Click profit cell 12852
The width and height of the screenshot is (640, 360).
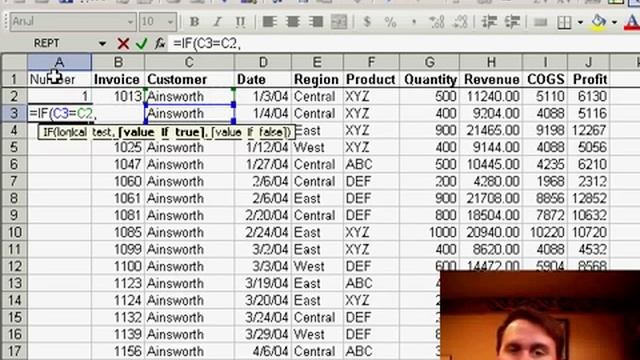coord(589,198)
